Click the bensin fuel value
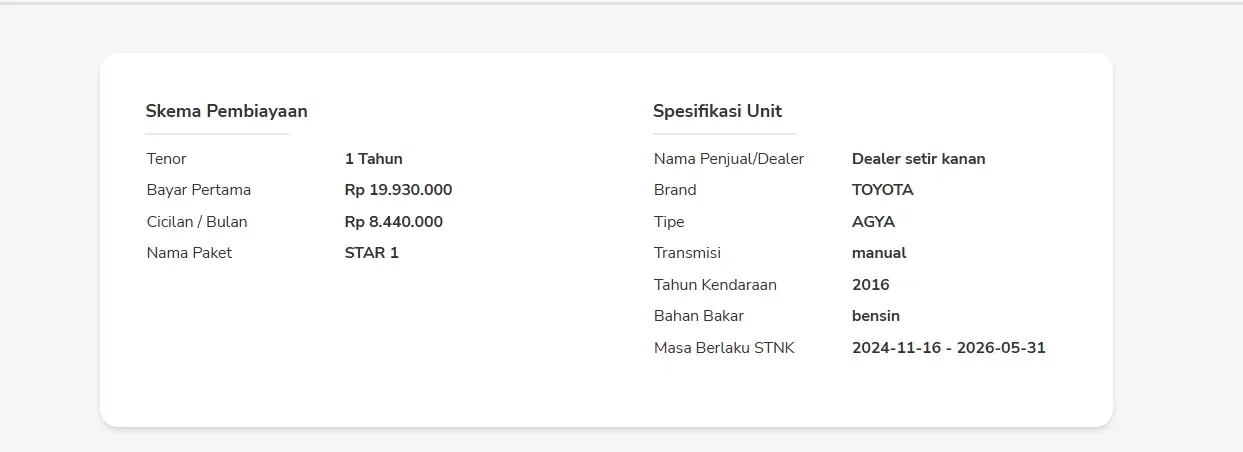1243x452 pixels. coord(875,316)
